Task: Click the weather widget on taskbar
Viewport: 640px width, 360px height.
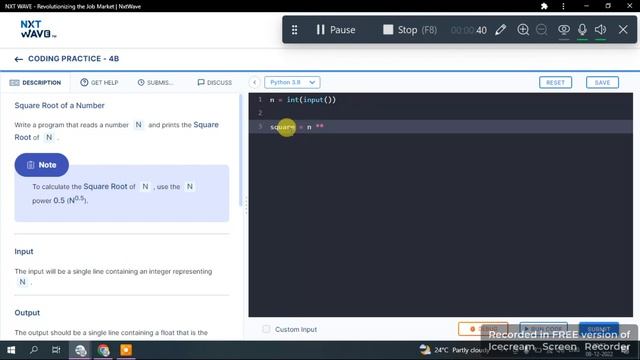Action: [x=454, y=350]
